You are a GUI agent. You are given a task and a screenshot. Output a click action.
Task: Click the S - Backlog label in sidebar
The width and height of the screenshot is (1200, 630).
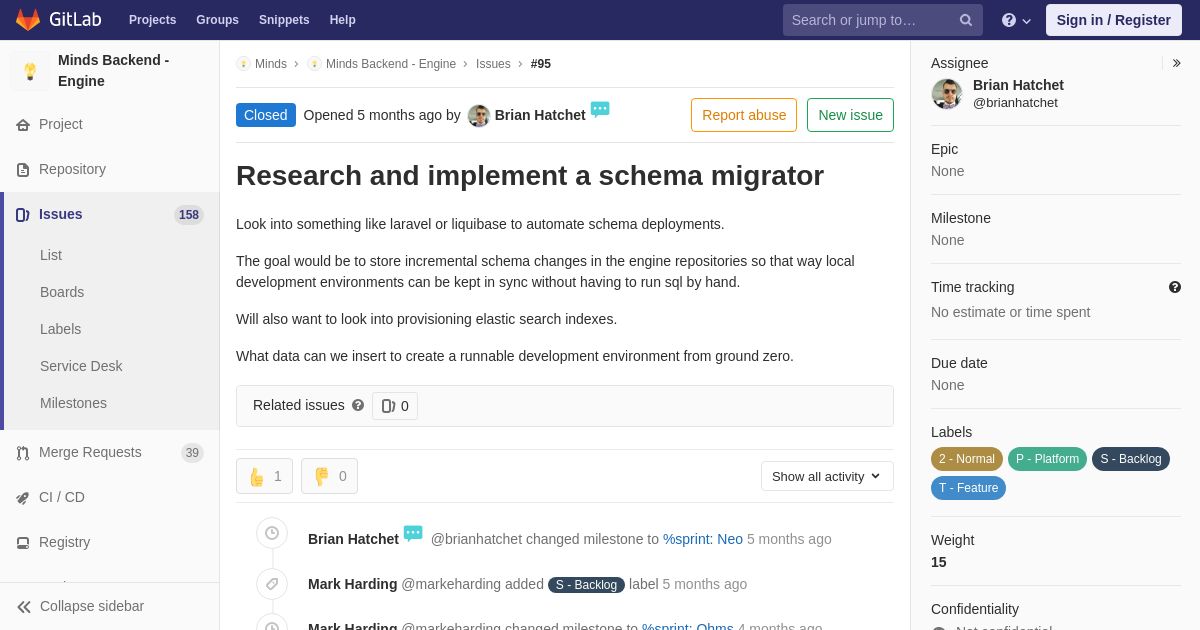[1131, 459]
